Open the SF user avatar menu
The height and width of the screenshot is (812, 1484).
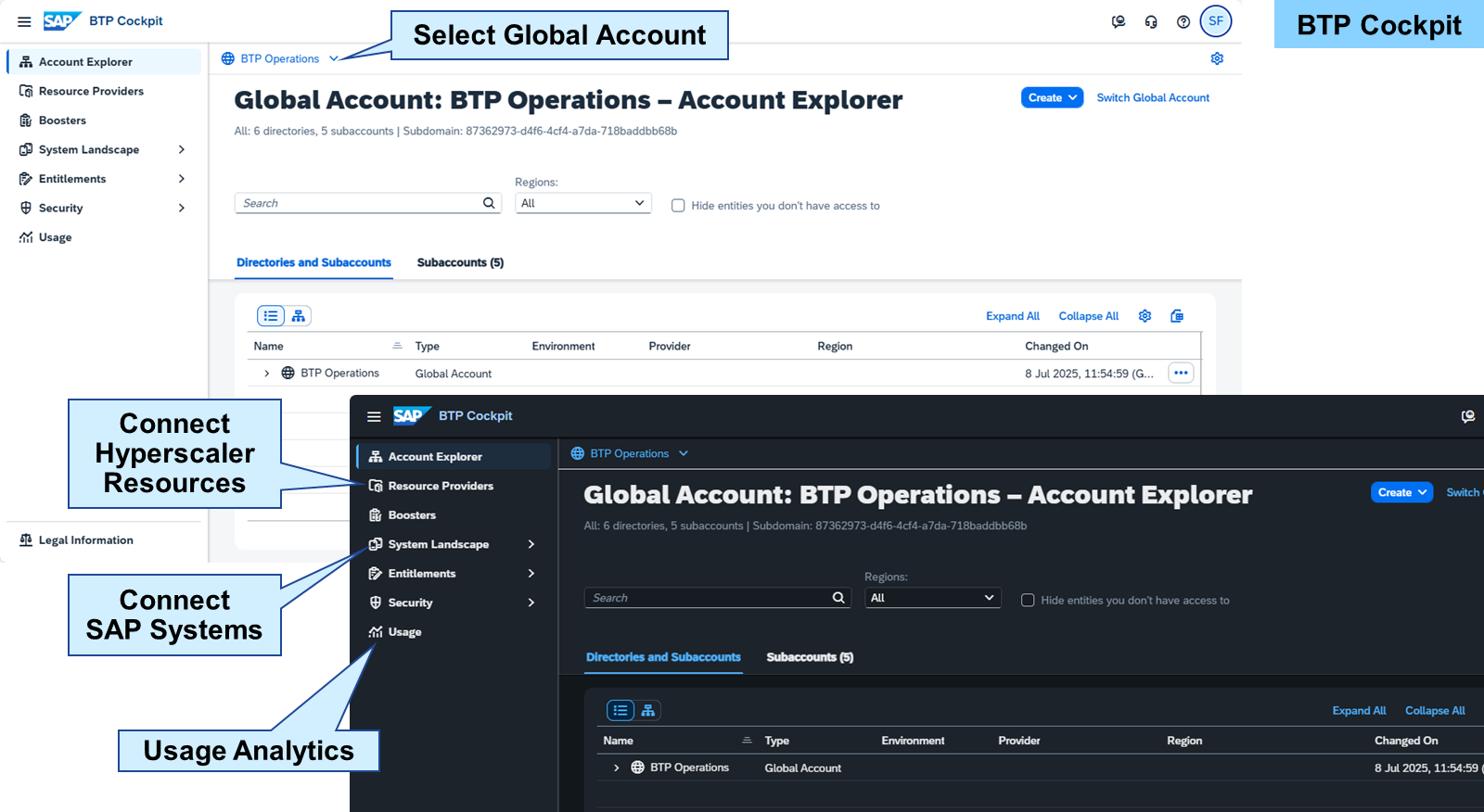click(x=1216, y=21)
